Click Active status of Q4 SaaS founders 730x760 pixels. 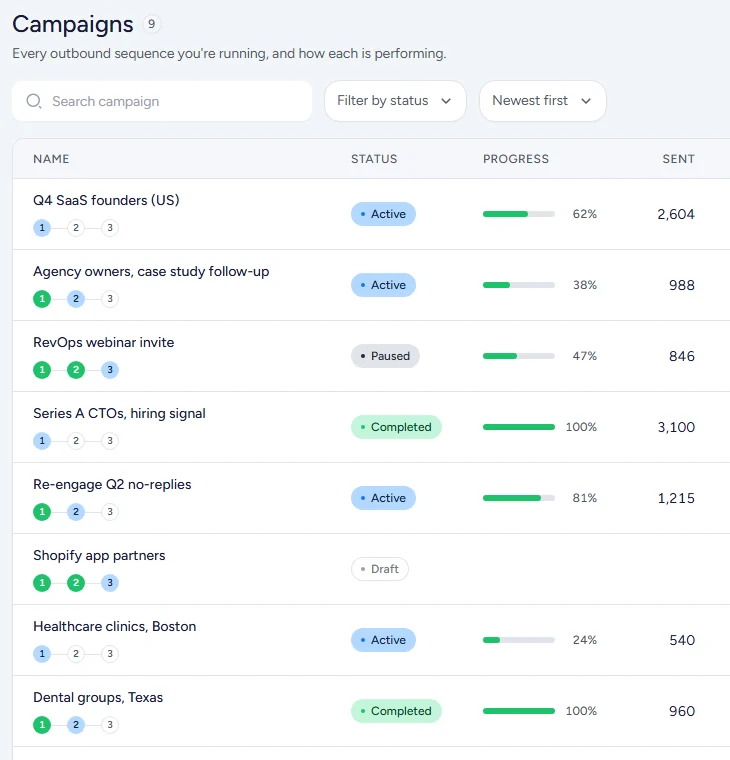coord(383,214)
